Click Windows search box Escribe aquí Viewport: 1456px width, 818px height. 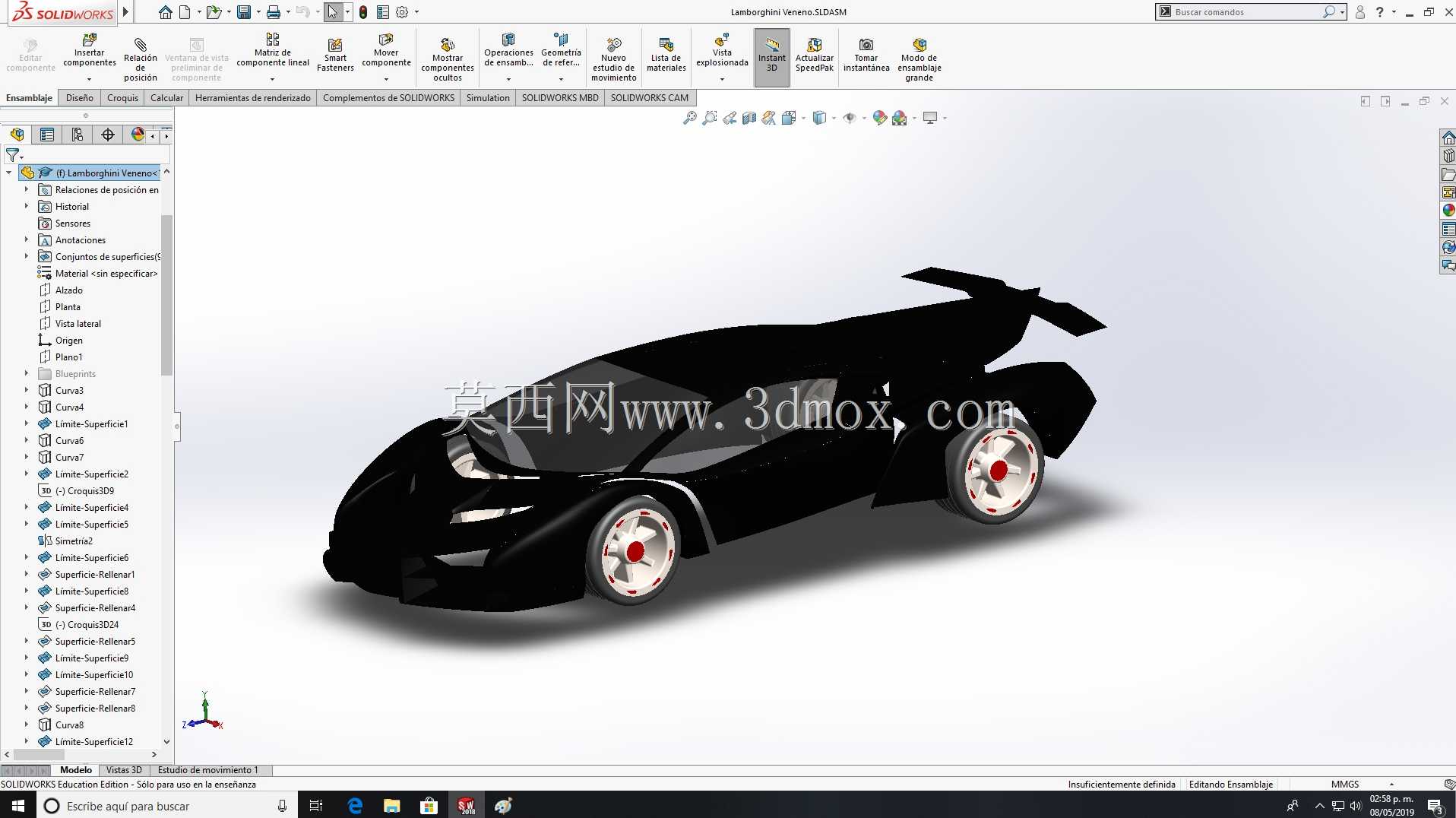pos(166,806)
